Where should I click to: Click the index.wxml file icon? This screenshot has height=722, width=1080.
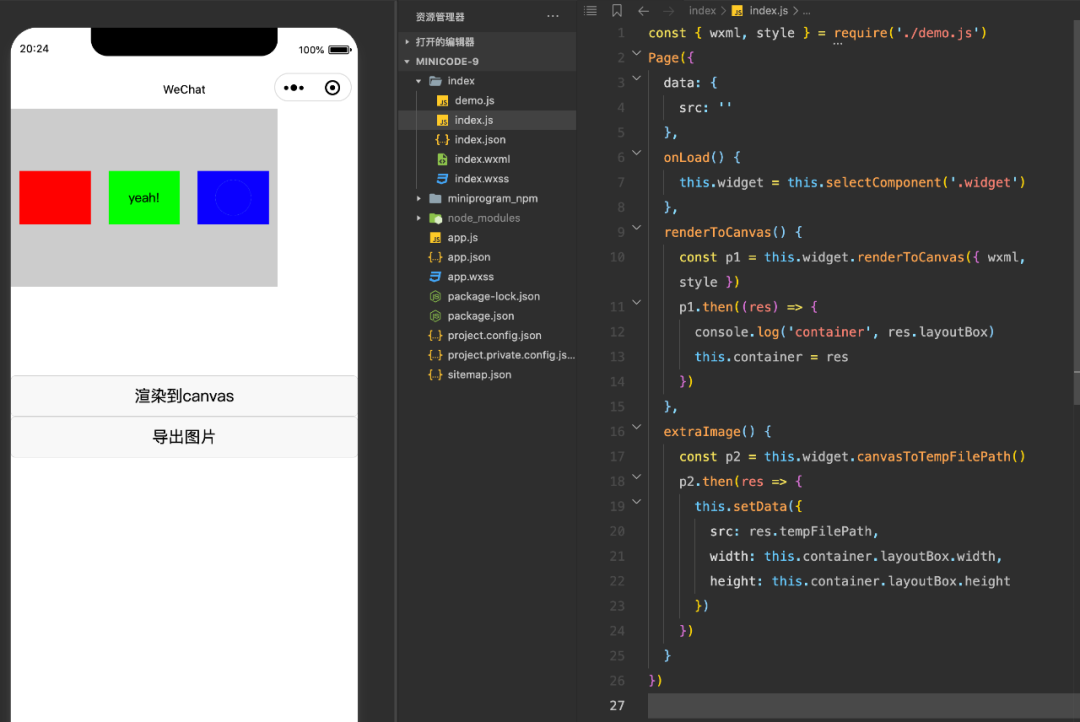[442, 159]
